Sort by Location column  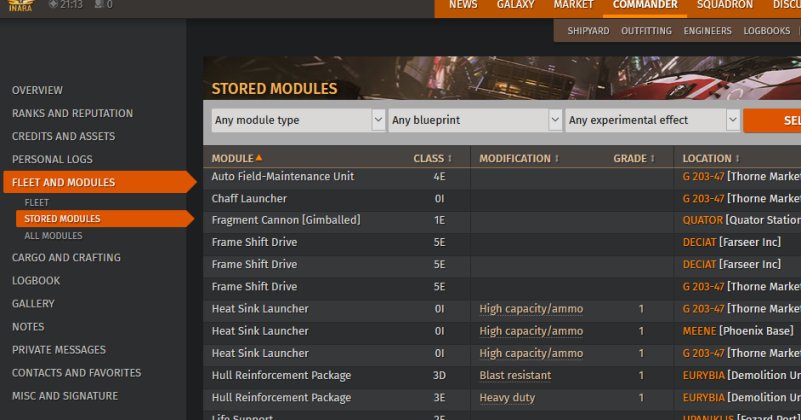(711, 158)
